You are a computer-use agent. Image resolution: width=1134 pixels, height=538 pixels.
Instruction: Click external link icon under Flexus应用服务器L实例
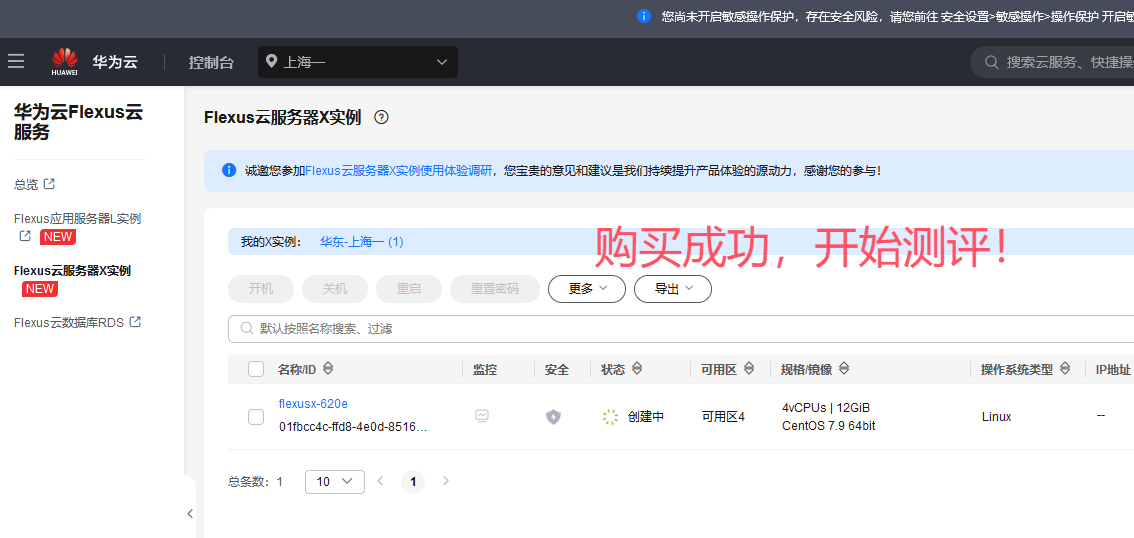point(25,236)
